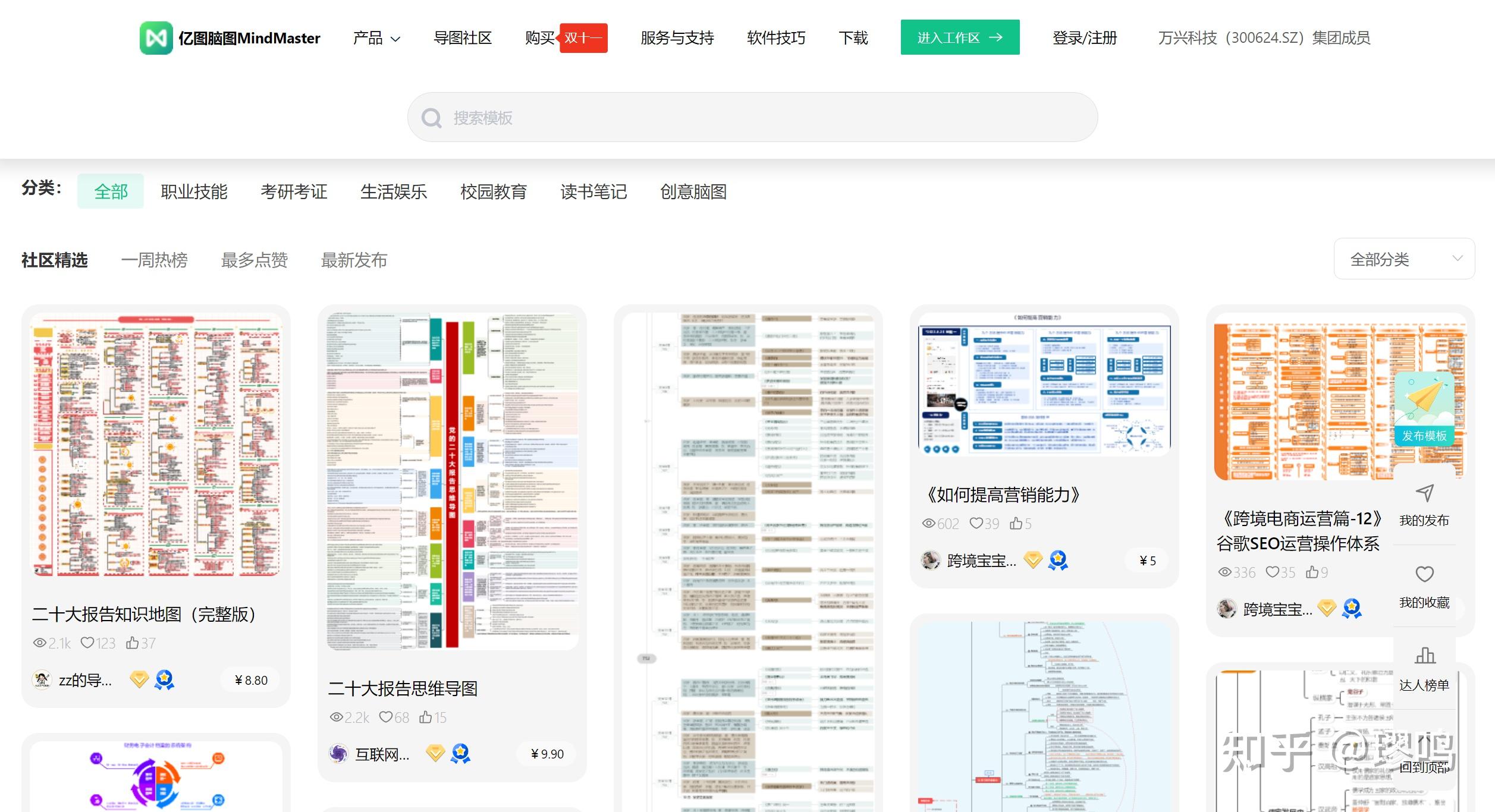Switch to the 一周热榜 tab
This screenshot has width=1495, height=812.
coord(154,260)
